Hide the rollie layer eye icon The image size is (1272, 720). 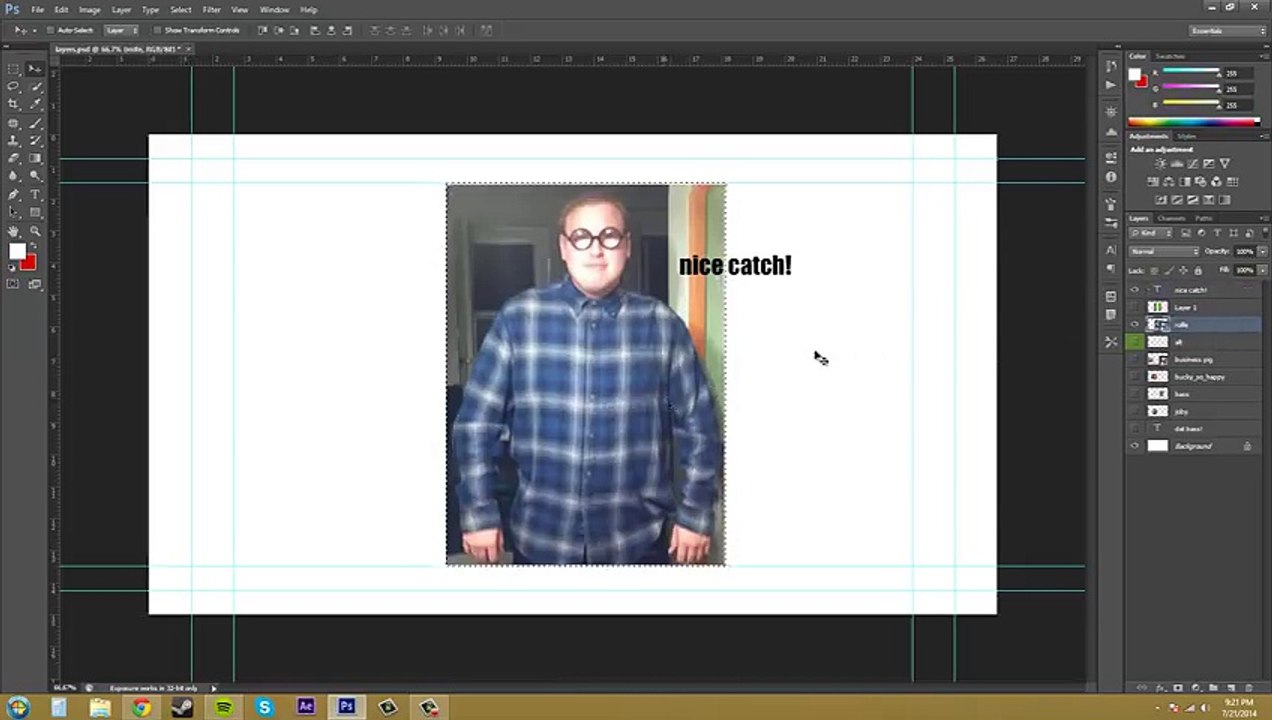pyautogui.click(x=1134, y=325)
